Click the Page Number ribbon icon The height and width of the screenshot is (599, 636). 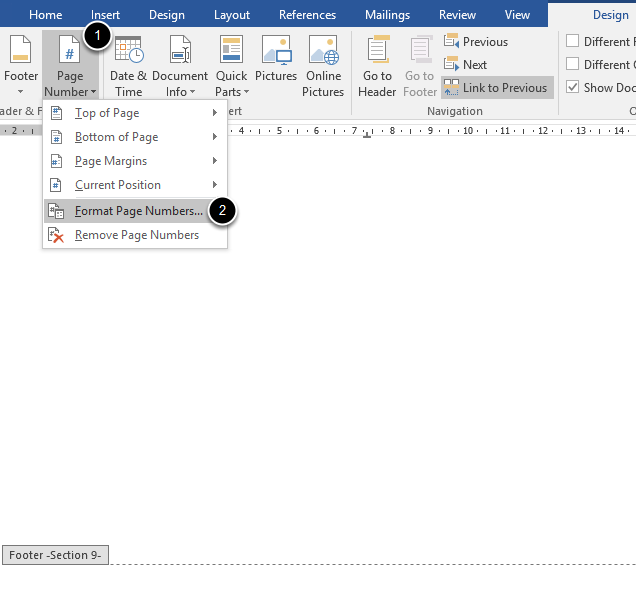pyautogui.click(x=69, y=49)
